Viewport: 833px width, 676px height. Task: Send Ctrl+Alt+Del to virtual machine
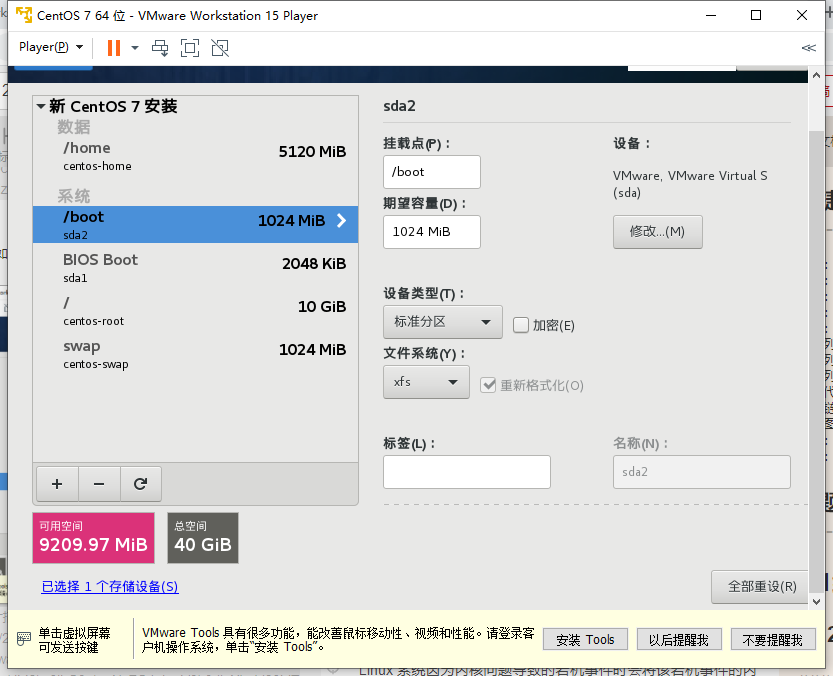tap(160, 48)
